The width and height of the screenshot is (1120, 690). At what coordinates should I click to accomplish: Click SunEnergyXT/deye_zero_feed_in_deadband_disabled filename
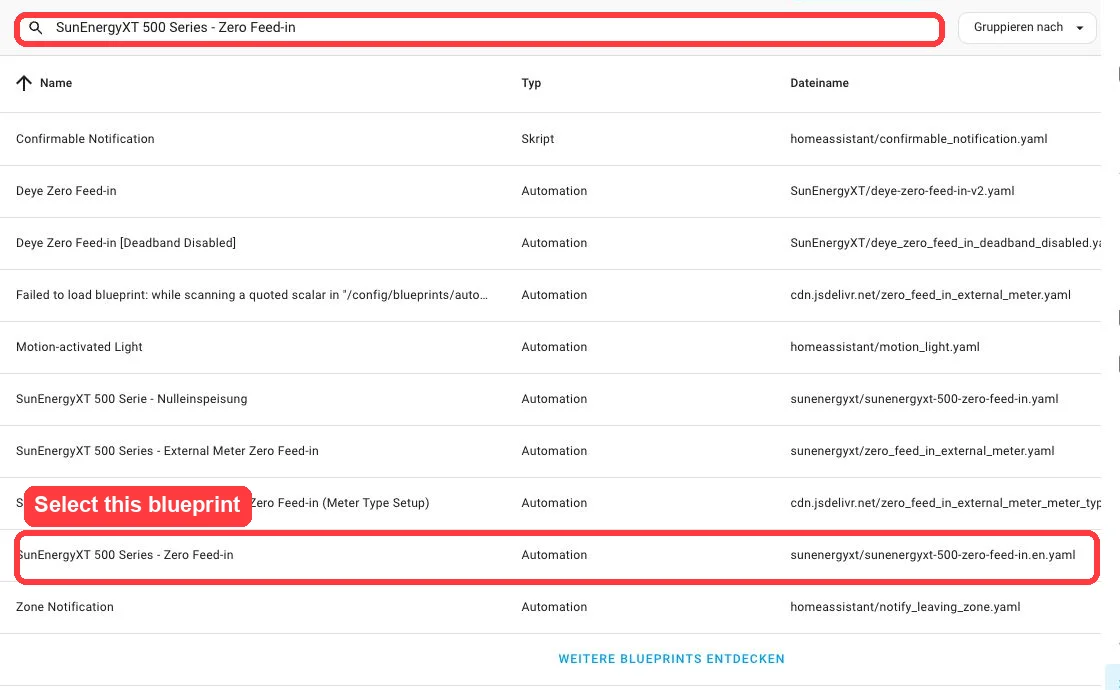point(945,243)
